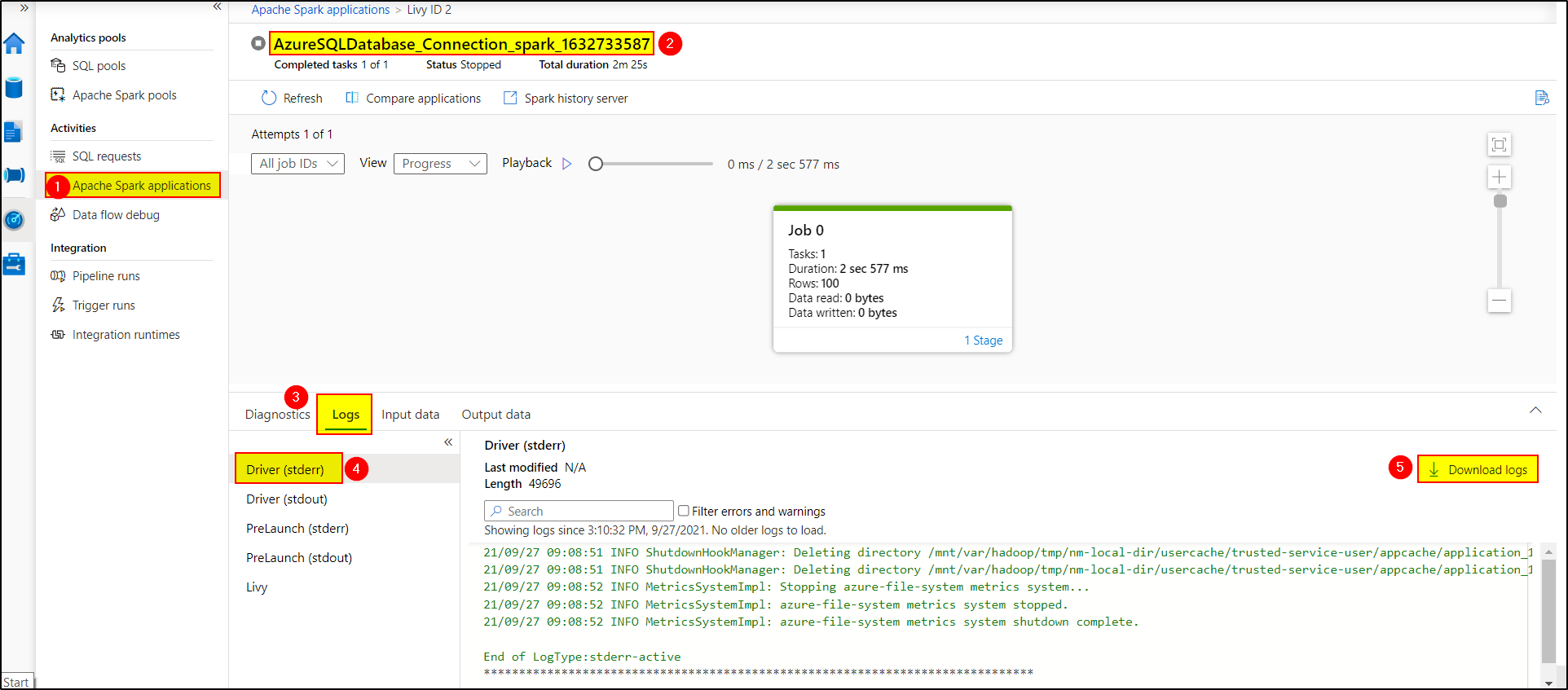Open the All job IDs dropdown
The width and height of the screenshot is (1568, 690).
pyautogui.click(x=297, y=164)
